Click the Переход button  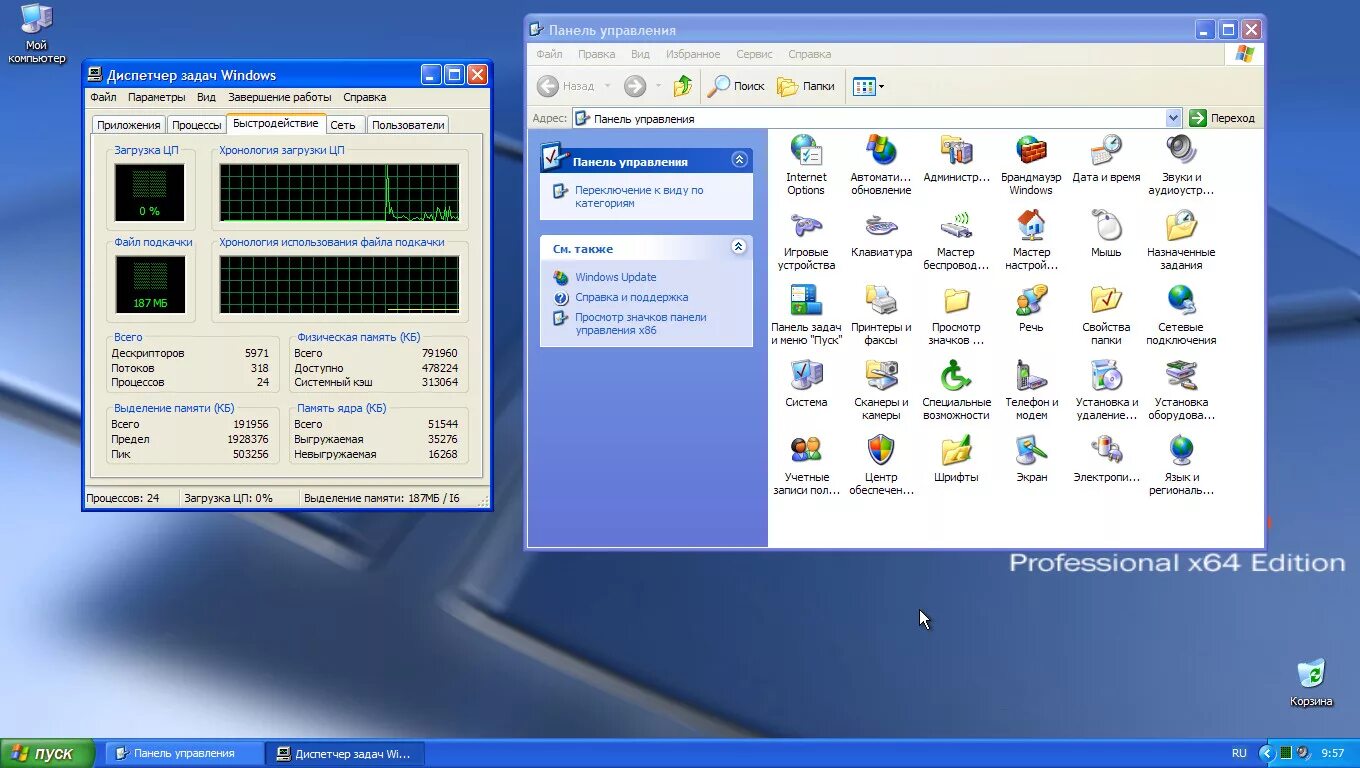tap(1222, 118)
